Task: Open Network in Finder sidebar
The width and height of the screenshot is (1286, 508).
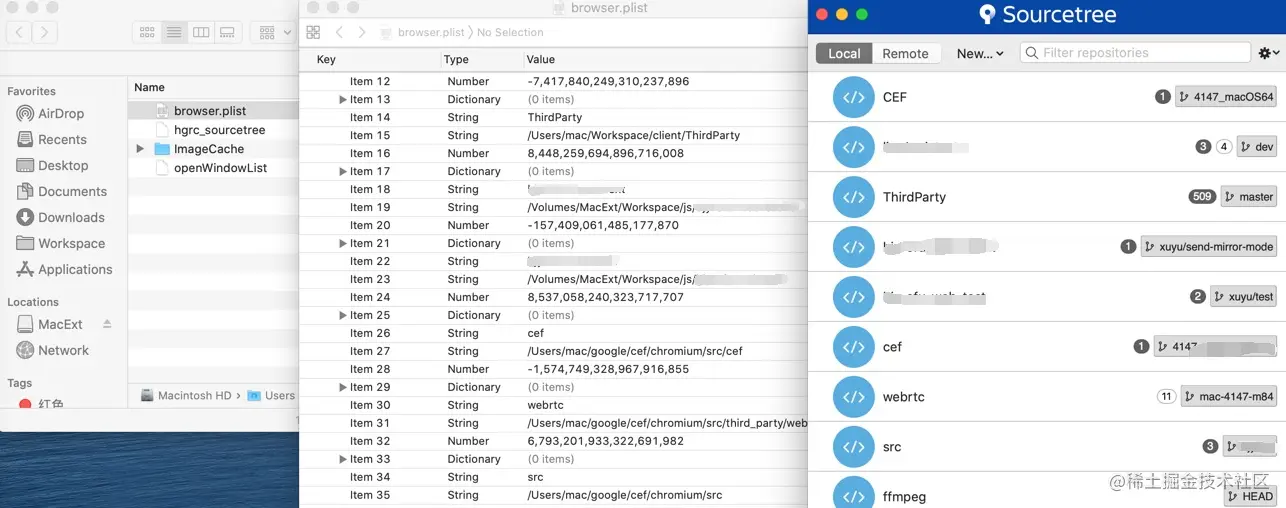Action: (63, 351)
